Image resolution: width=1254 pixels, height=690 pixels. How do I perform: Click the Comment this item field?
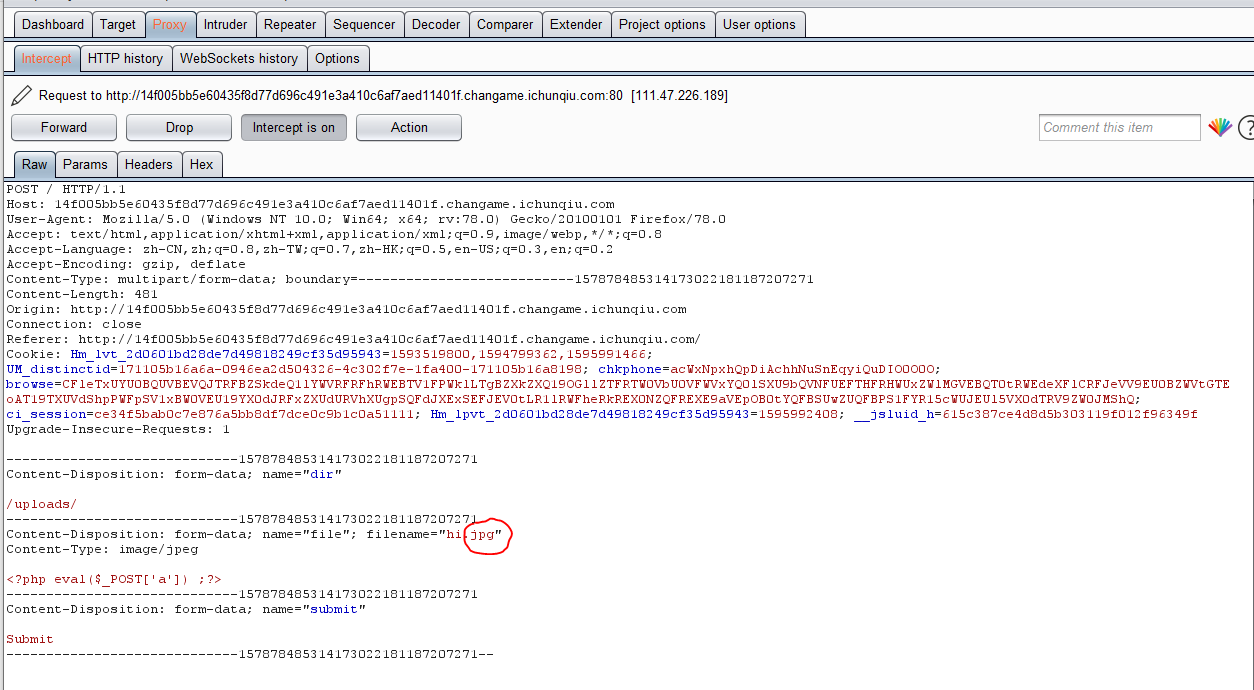(x=1119, y=127)
